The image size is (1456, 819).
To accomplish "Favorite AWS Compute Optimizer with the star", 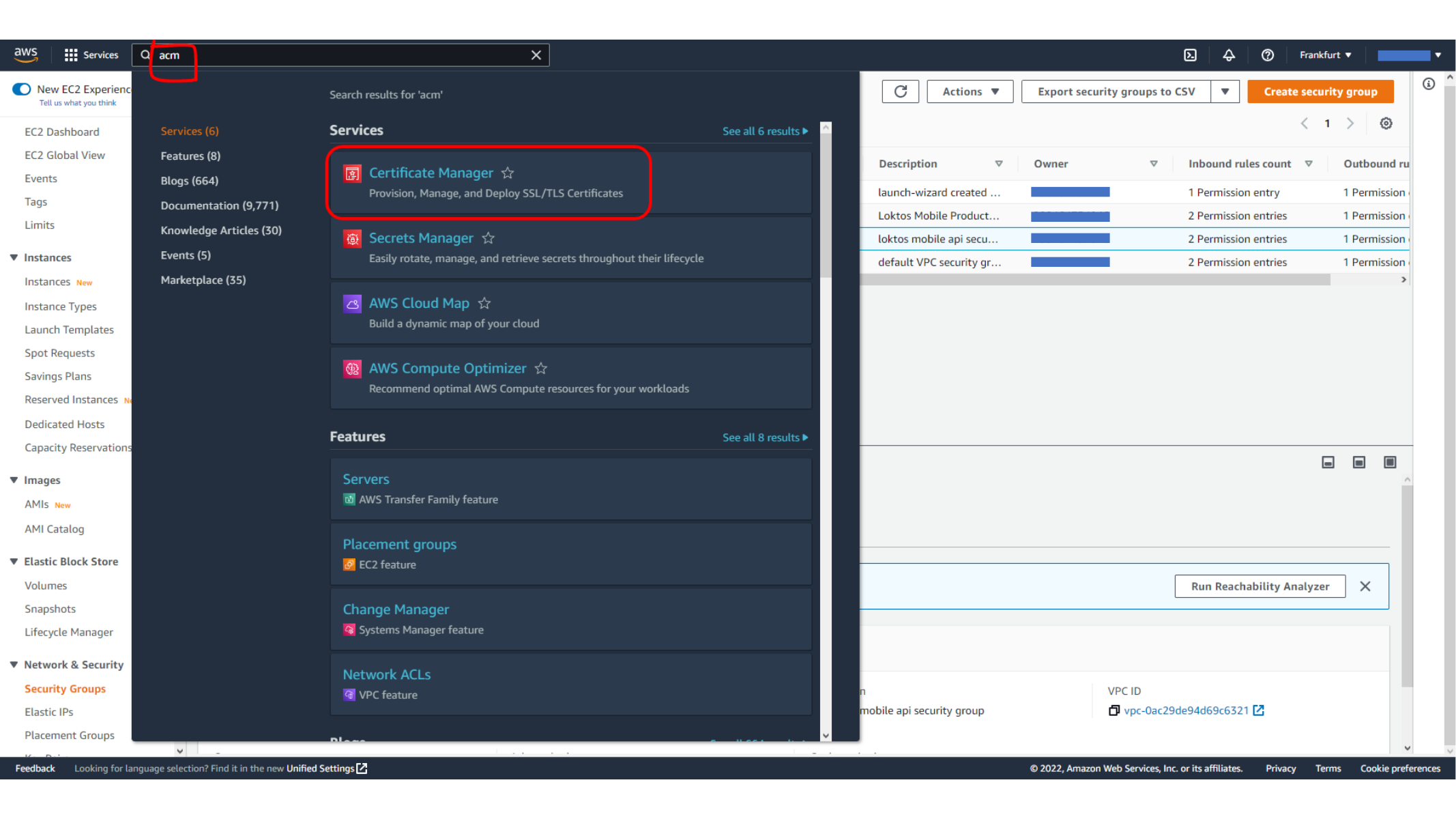I will 541,368.
